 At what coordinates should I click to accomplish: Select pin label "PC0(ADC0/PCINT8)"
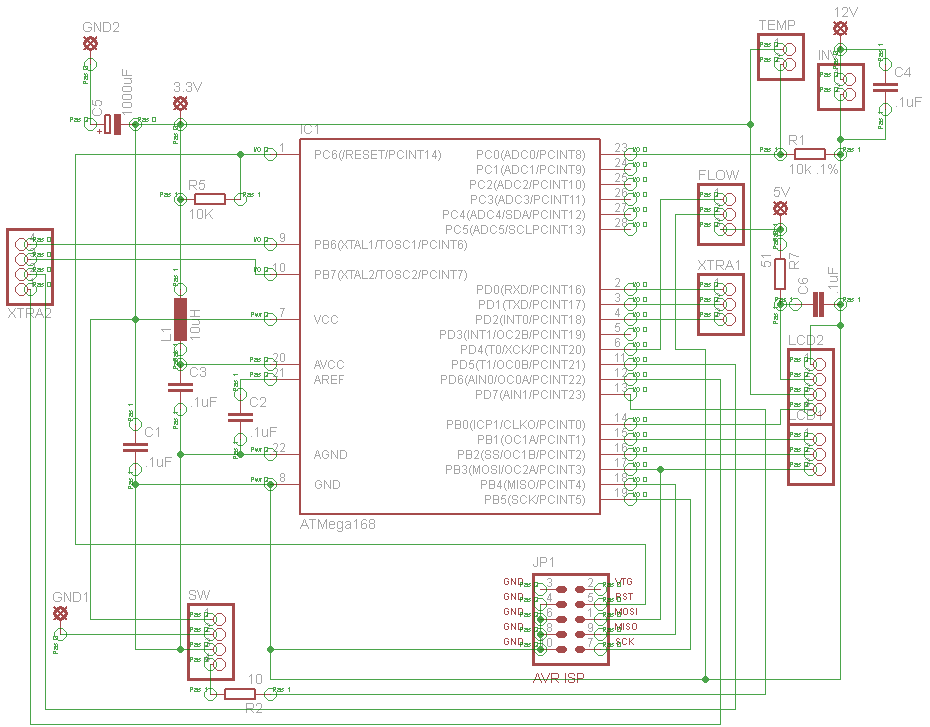(530, 155)
